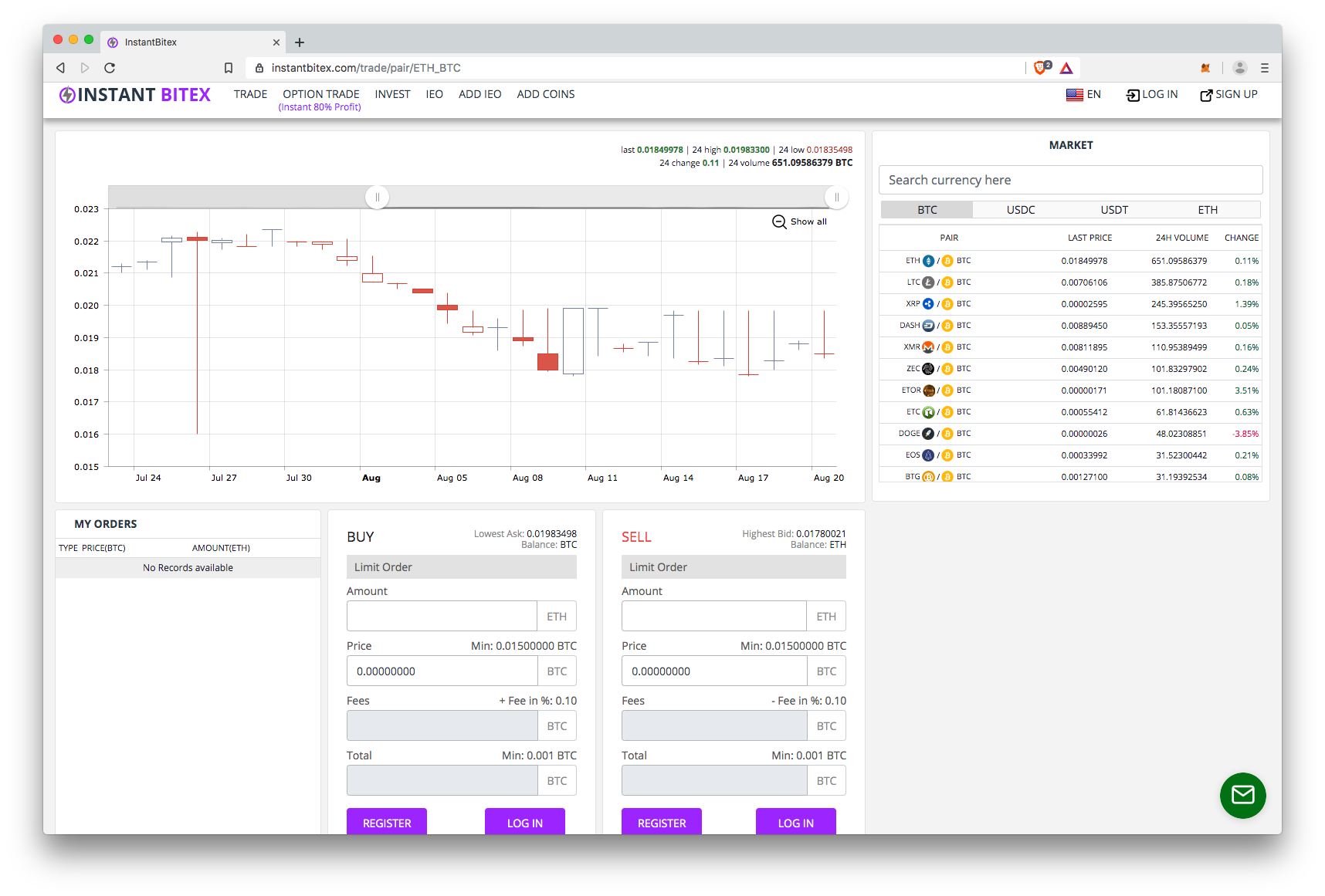
Task: Click the SELL Amount input field
Action: click(714, 617)
